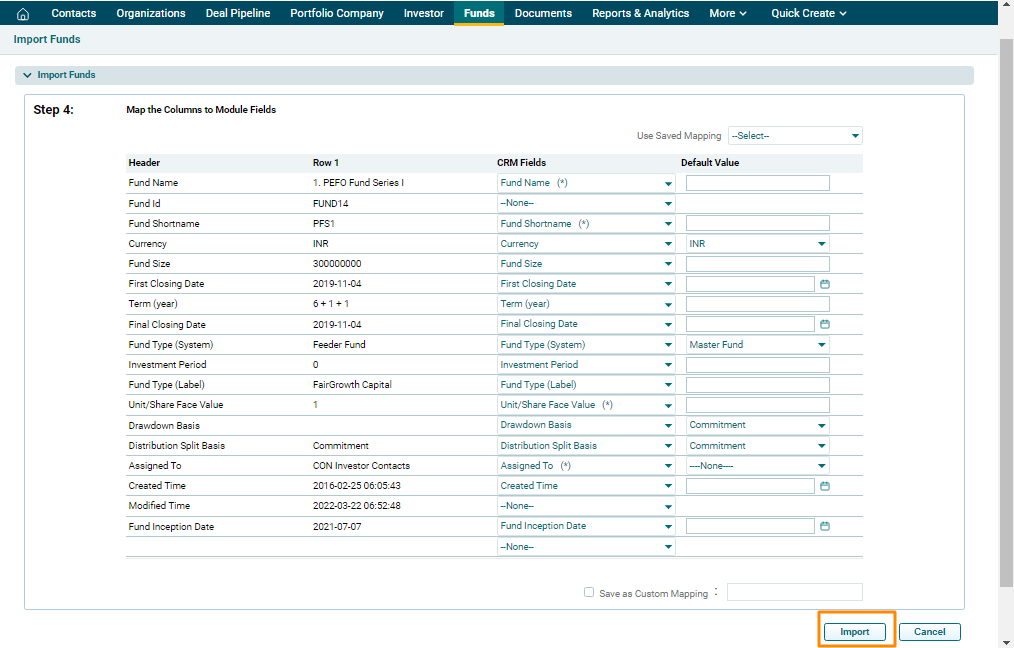Click the Home icon in navigation bar
This screenshot has height=648, width=1014.
pyautogui.click(x=23, y=14)
